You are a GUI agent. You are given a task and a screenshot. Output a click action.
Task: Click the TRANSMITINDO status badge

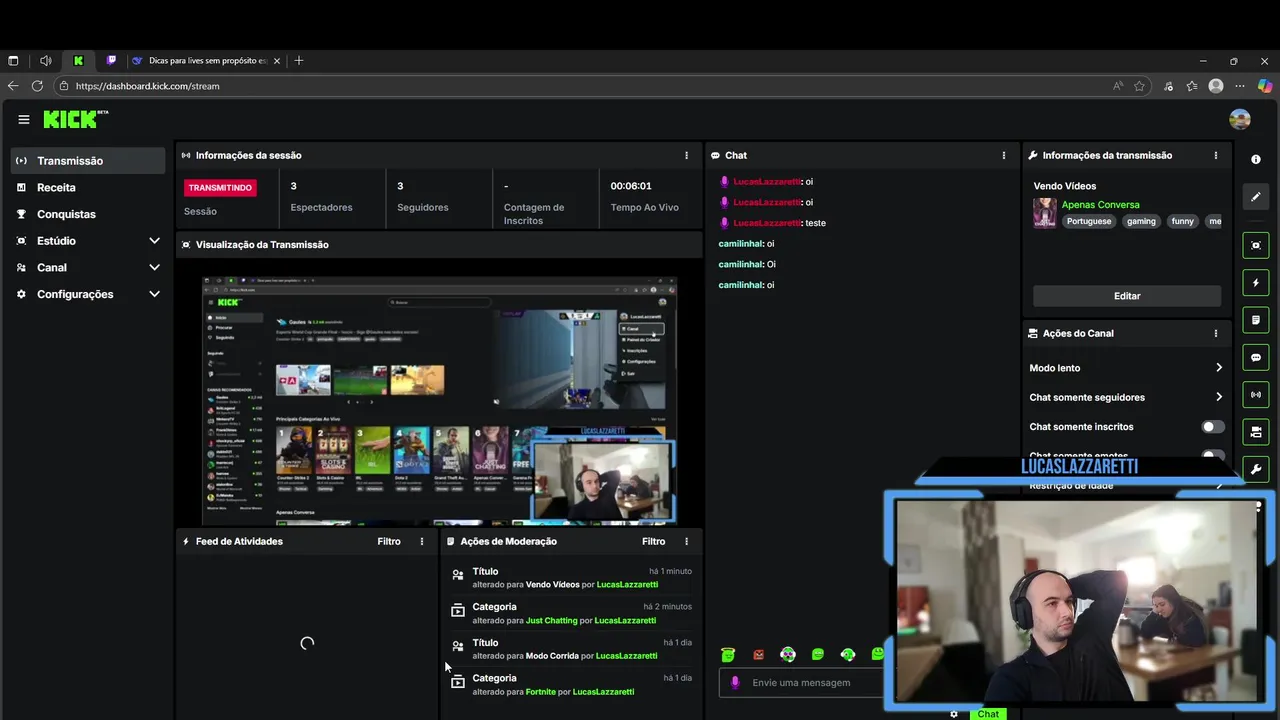tap(220, 187)
